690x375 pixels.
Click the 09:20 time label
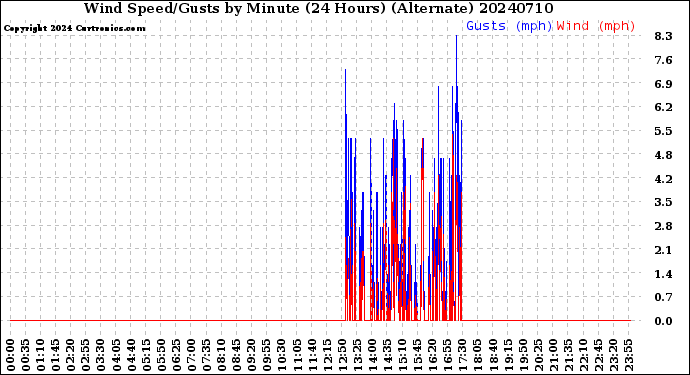click(252, 355)
